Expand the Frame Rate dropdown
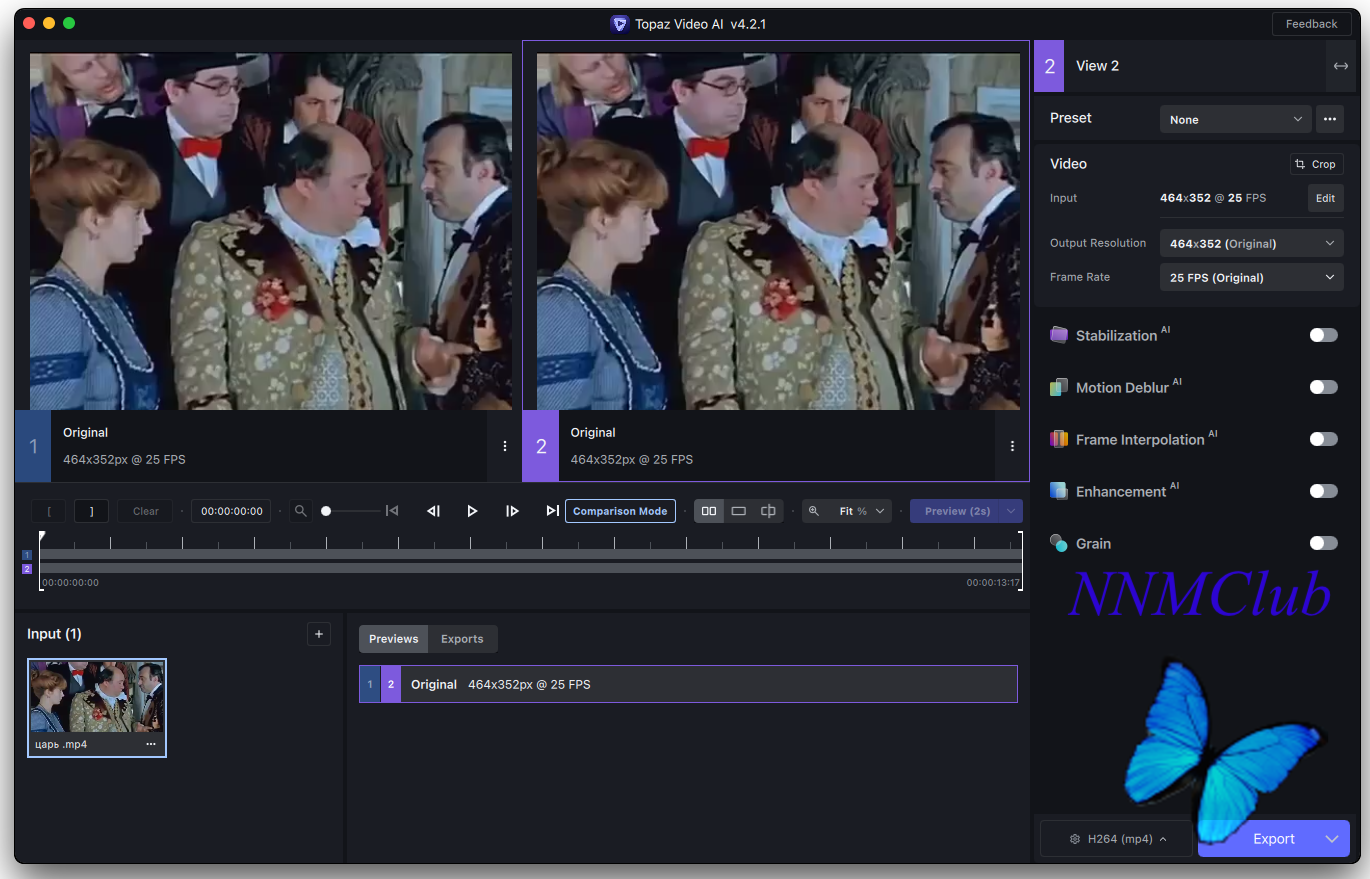The height and width of the screenshot is (879, 1370). (1251, 277)
